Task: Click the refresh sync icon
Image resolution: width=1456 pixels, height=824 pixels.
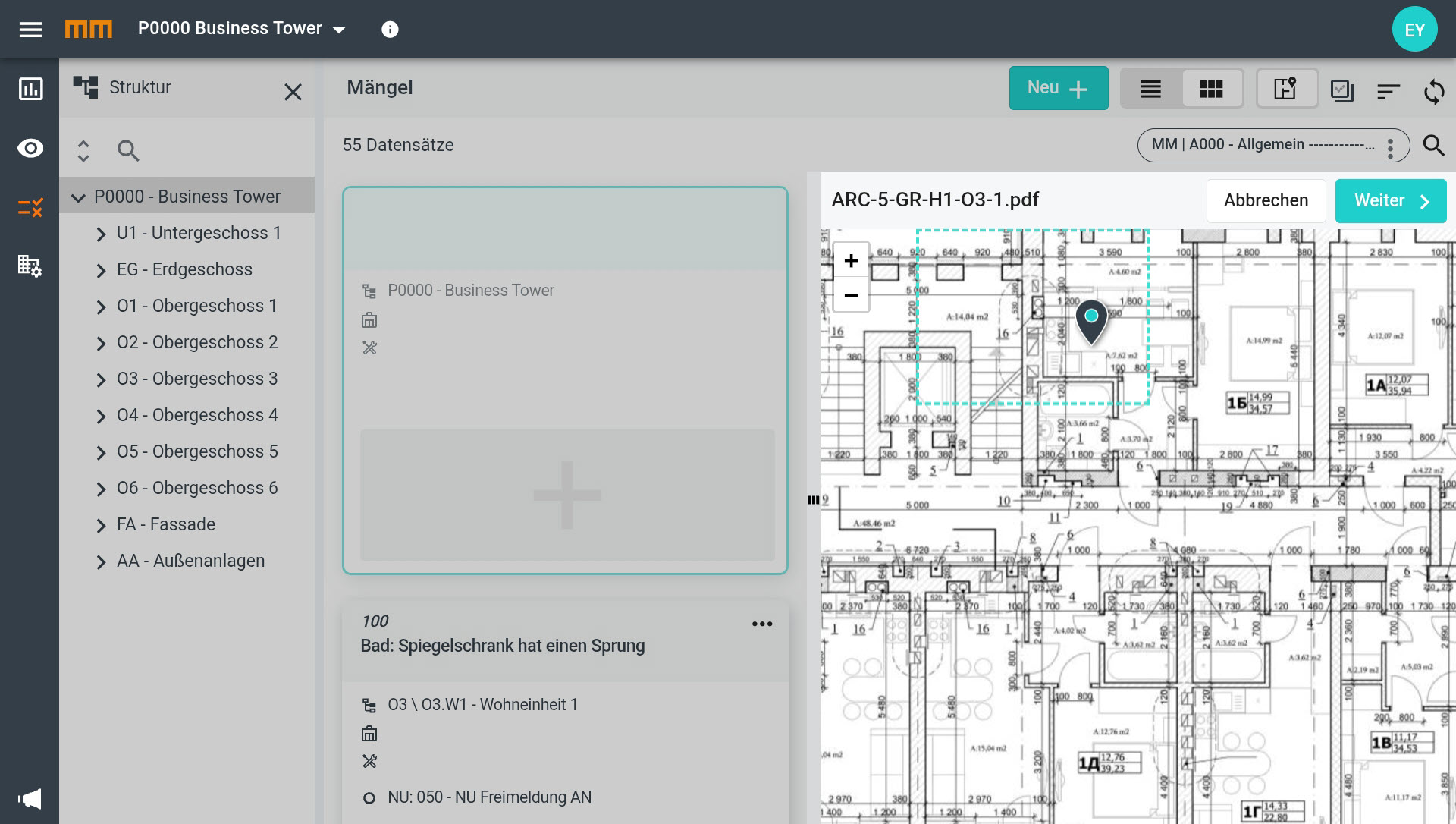Action: tap(1434, 91)
